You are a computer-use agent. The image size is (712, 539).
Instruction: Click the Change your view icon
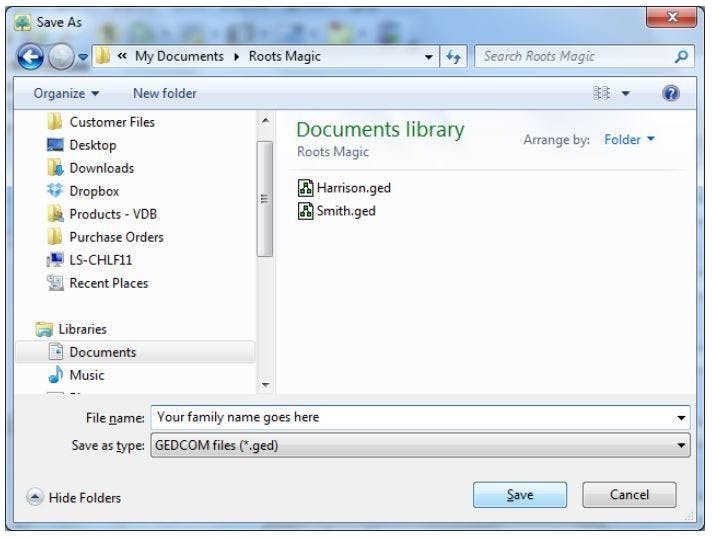pyautogui.click(x=601, y=93)
